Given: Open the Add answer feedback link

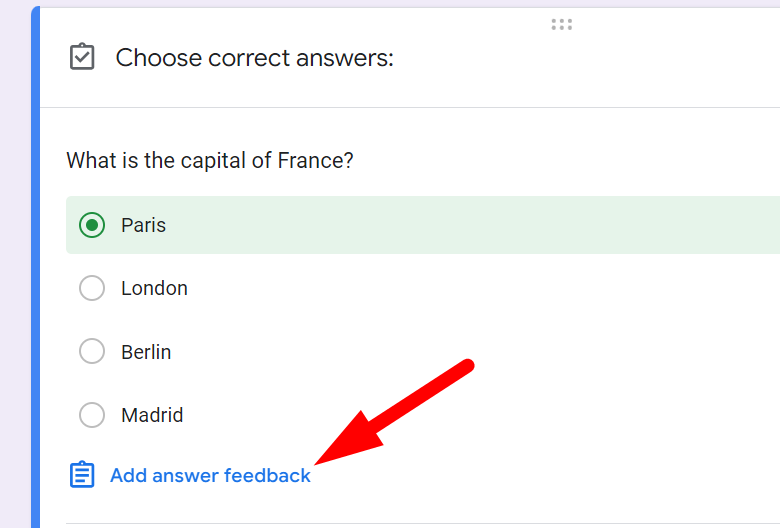Looking at the screenshot, I should click(210, 476).
